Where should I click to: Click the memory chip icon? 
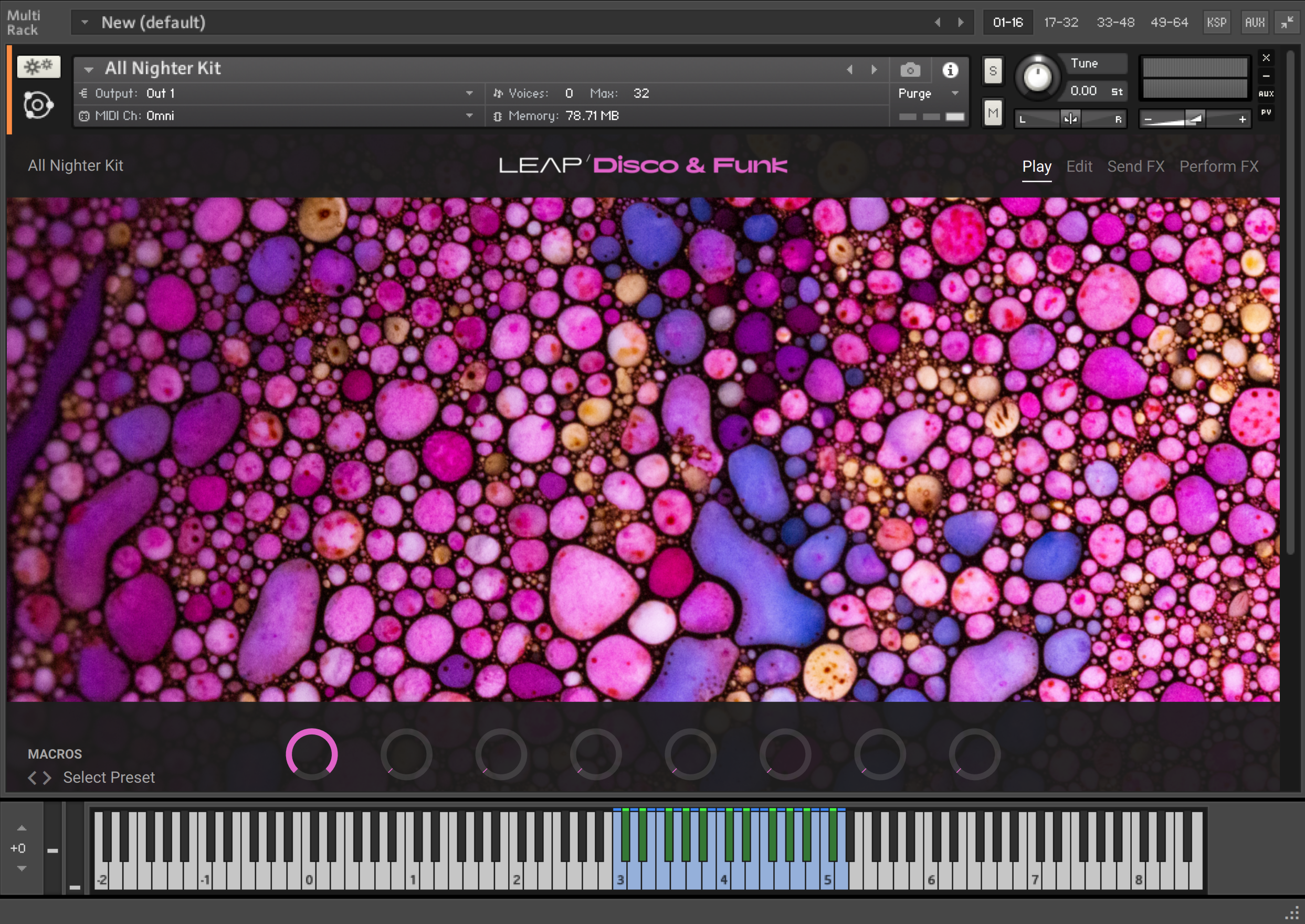point(498,116)
